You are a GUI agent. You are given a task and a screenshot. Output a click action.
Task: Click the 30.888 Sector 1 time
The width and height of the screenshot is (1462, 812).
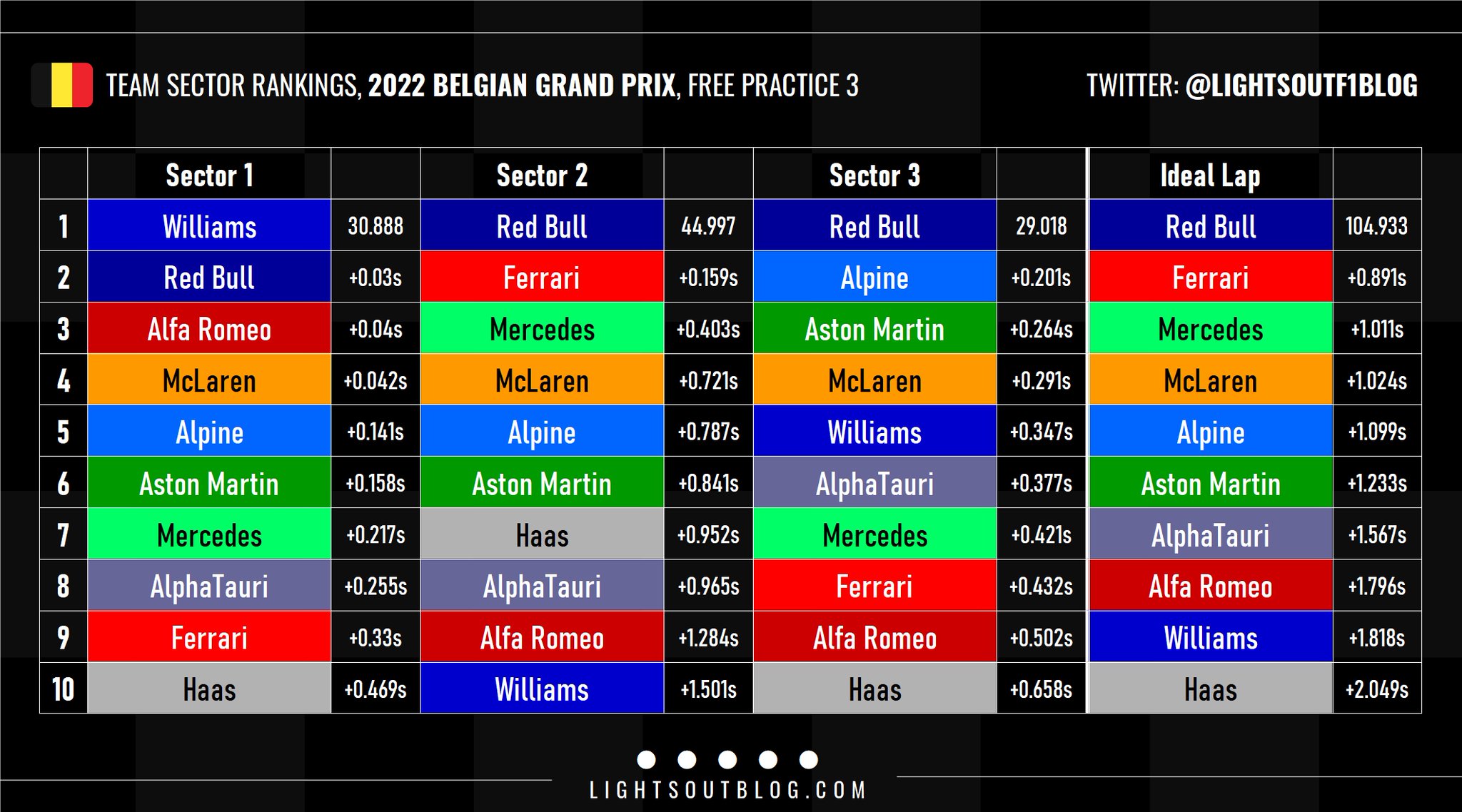click(375, 226)
